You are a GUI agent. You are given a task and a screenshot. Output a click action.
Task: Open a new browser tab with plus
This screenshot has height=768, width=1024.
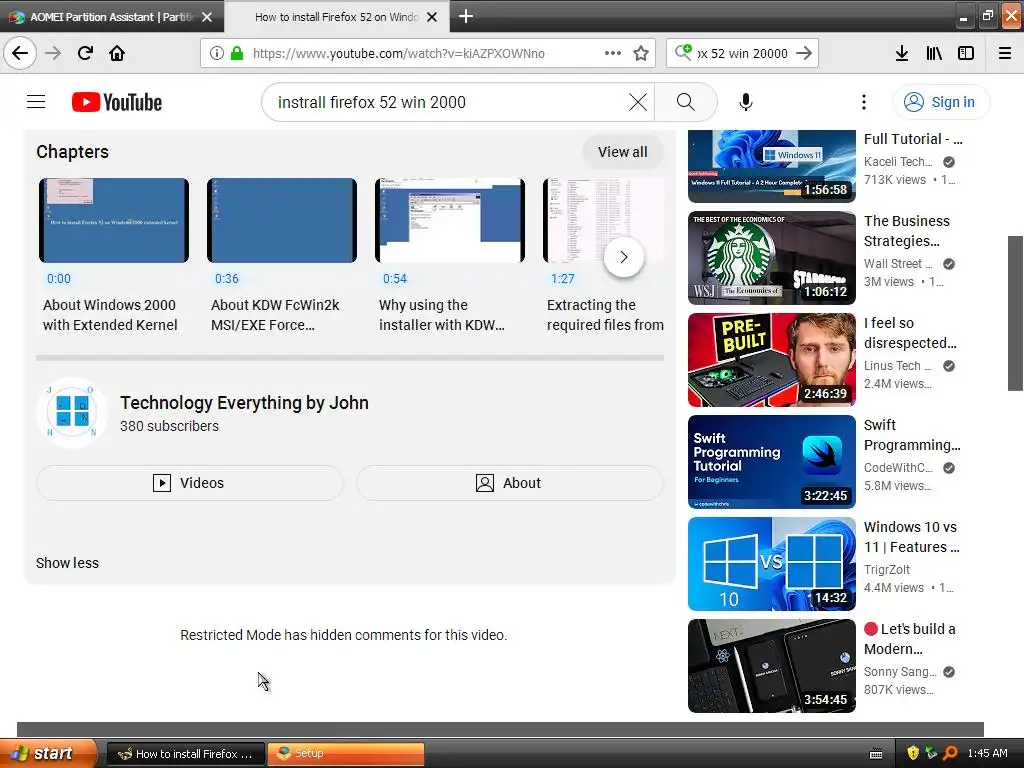[x=466, y=16]
